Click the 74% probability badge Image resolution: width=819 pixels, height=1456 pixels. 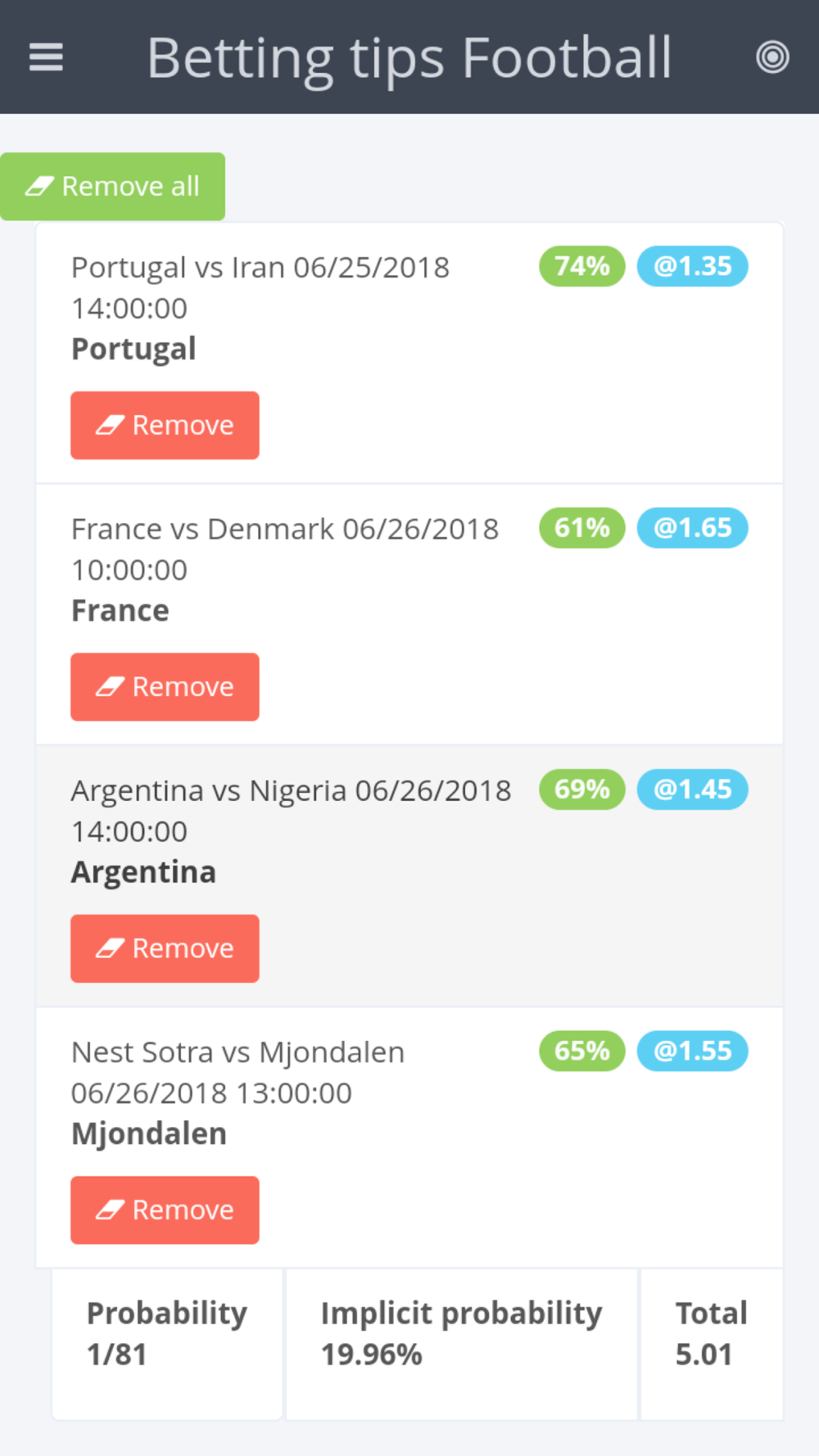pos(581,266)
